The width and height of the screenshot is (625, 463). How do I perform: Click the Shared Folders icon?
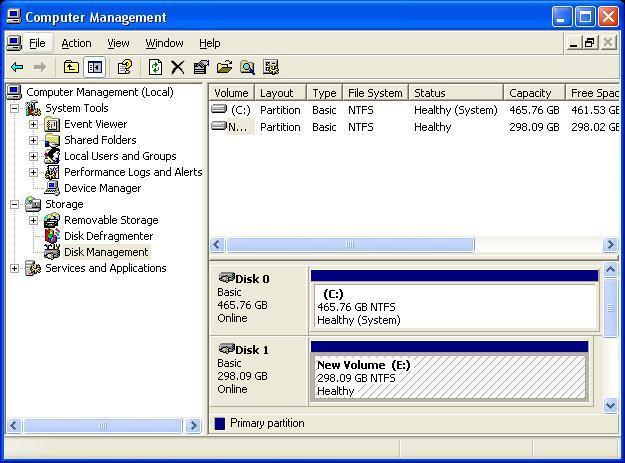coord(52,141)
